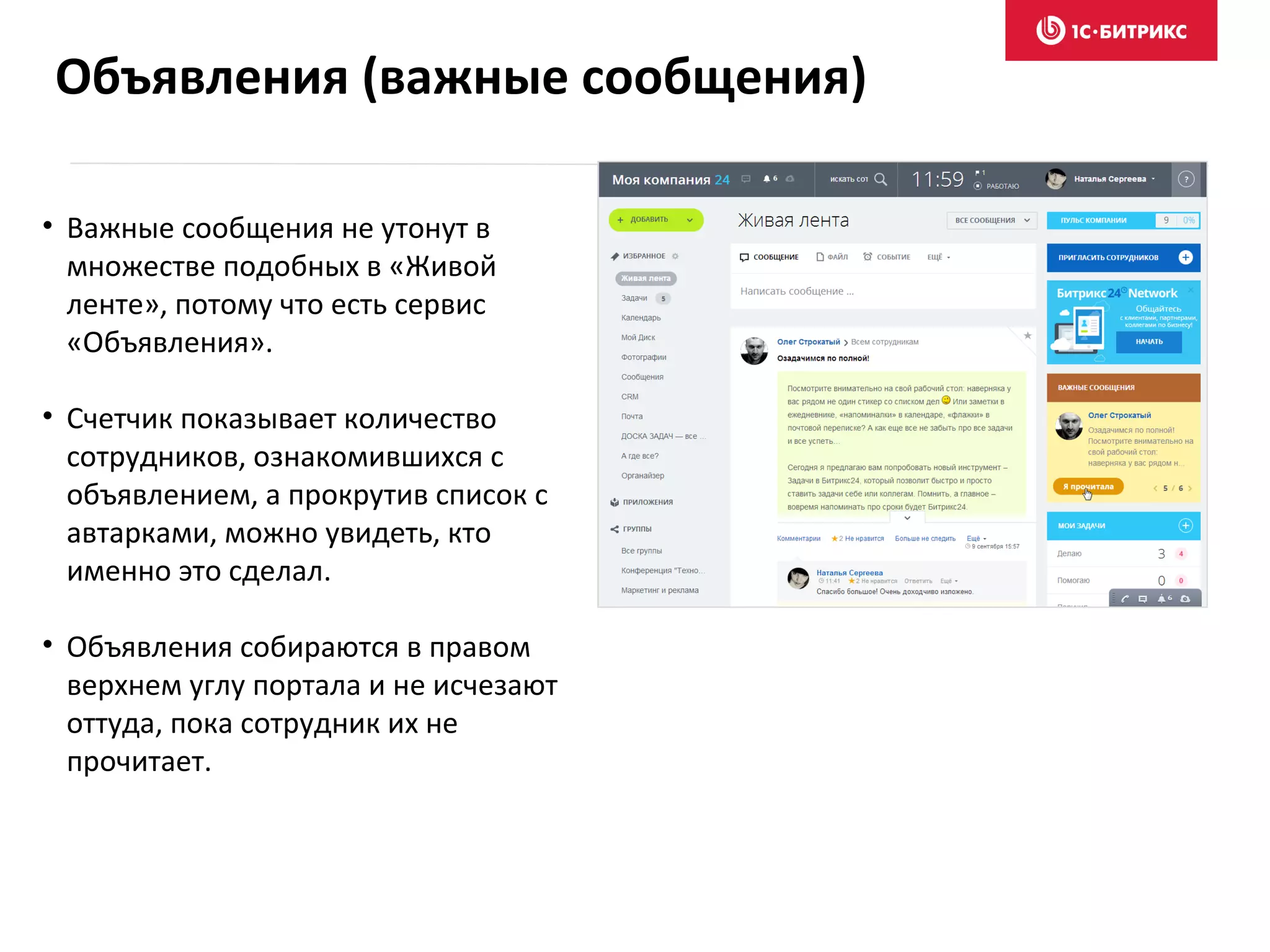Click the flag counter next to clock
Viewport: 1270px width, 952px height.
tap(980, 172)
